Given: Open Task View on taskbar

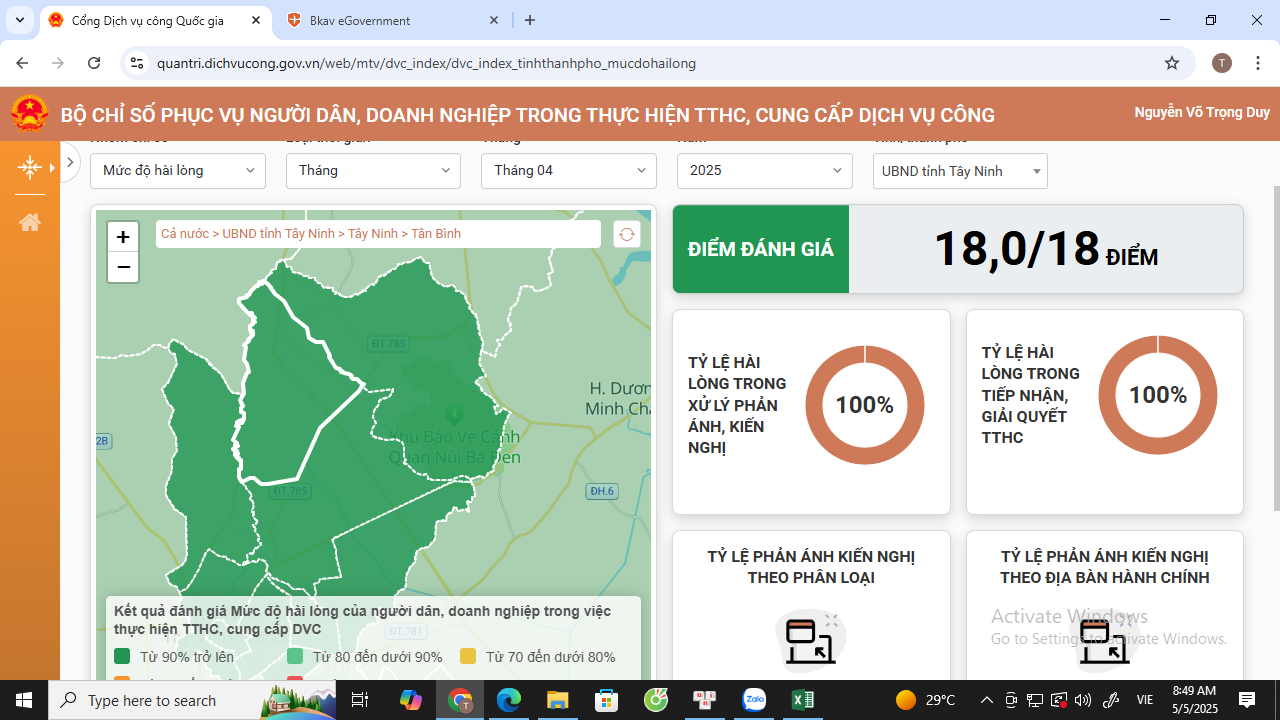Looking at the screenshot, I should click(x=360, y=700).
